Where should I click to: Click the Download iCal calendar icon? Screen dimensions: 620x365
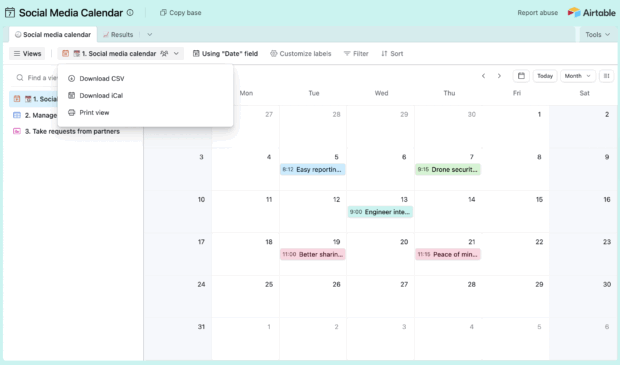click(x=71, y=95)
